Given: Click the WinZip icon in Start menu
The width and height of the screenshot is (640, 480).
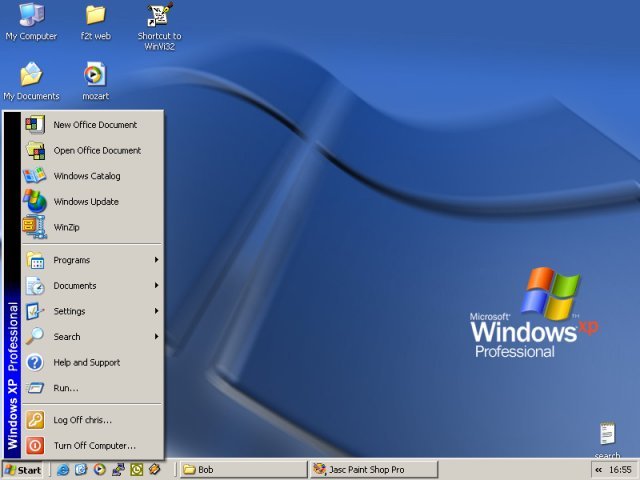Looking at the screenshot, I should click(35, 227).
